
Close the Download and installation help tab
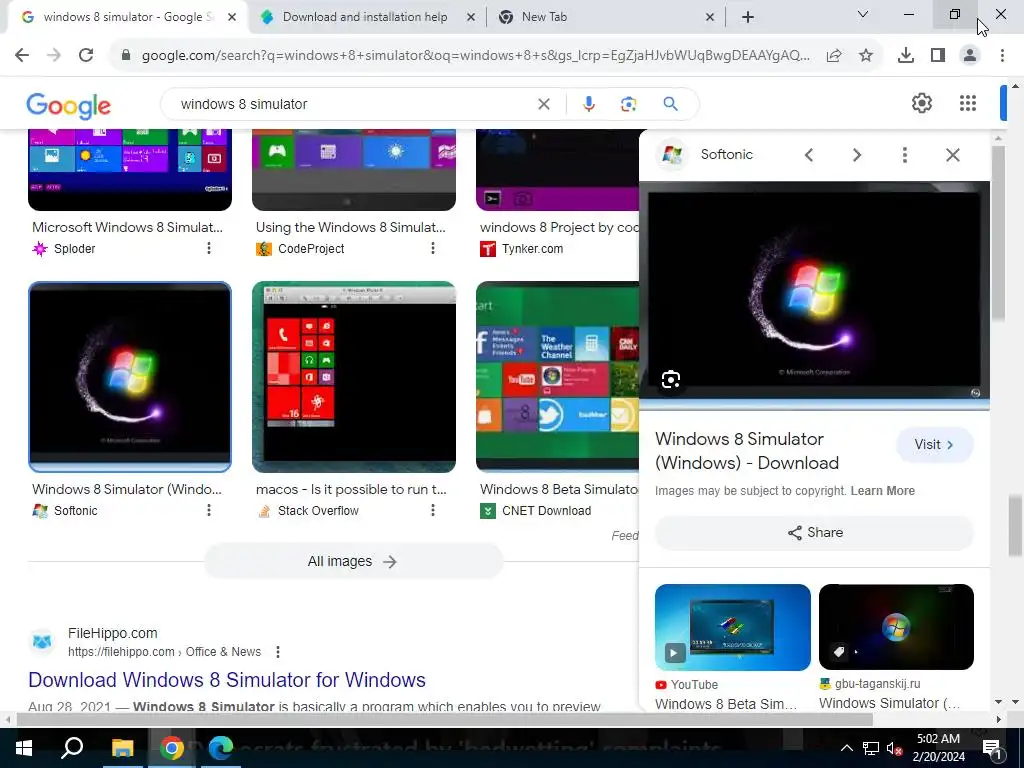click(471, 18)
